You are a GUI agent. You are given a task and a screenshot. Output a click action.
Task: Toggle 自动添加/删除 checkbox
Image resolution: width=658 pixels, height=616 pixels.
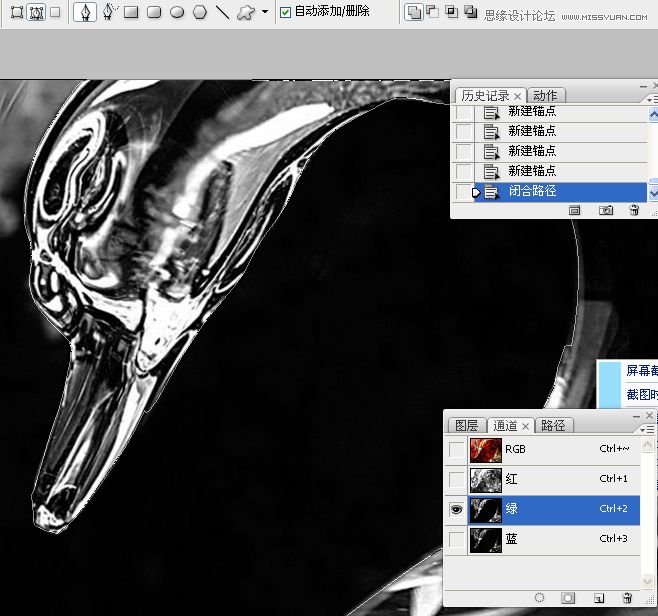pos(285,13)
